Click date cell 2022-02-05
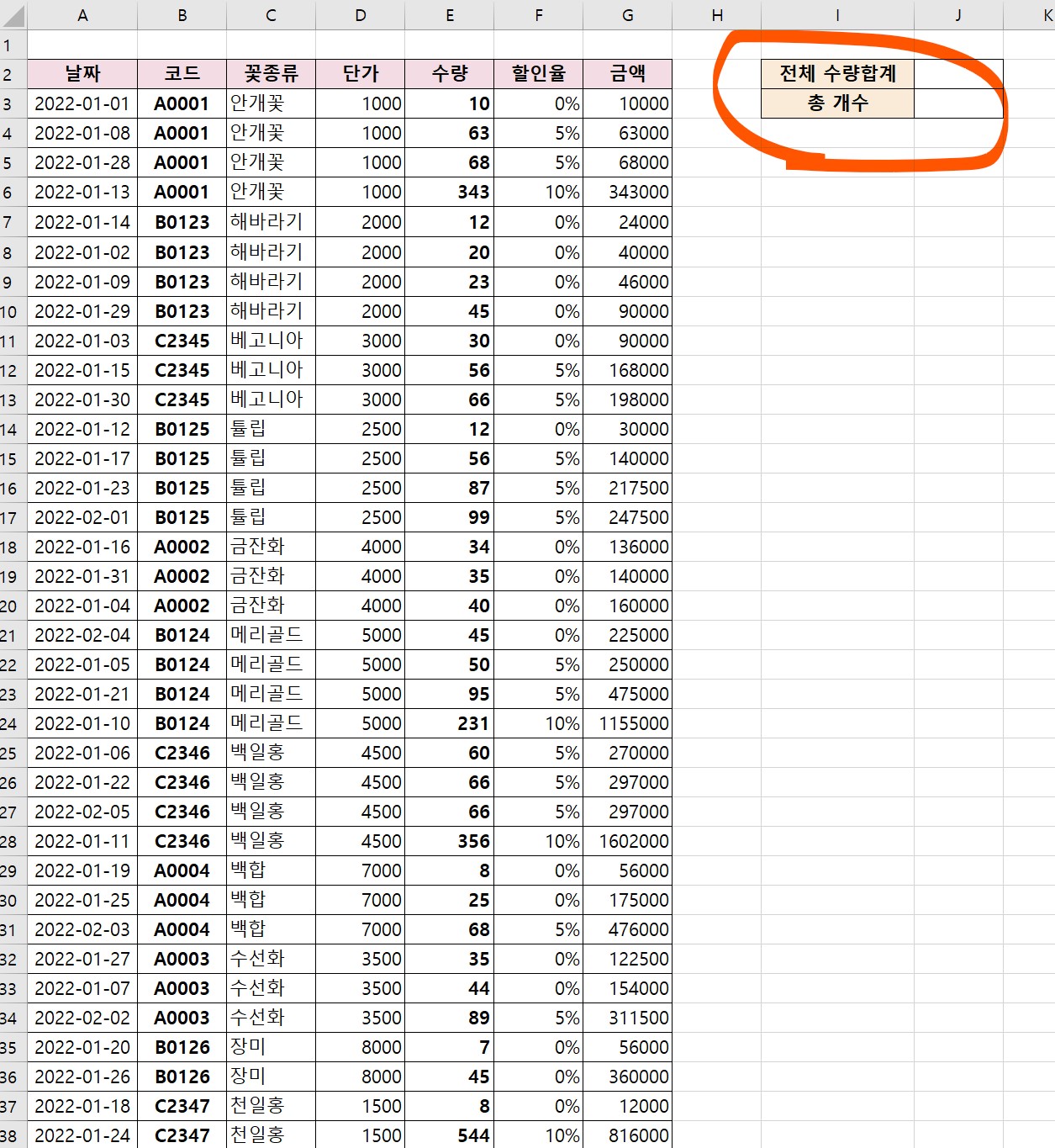 coord(82,812)
